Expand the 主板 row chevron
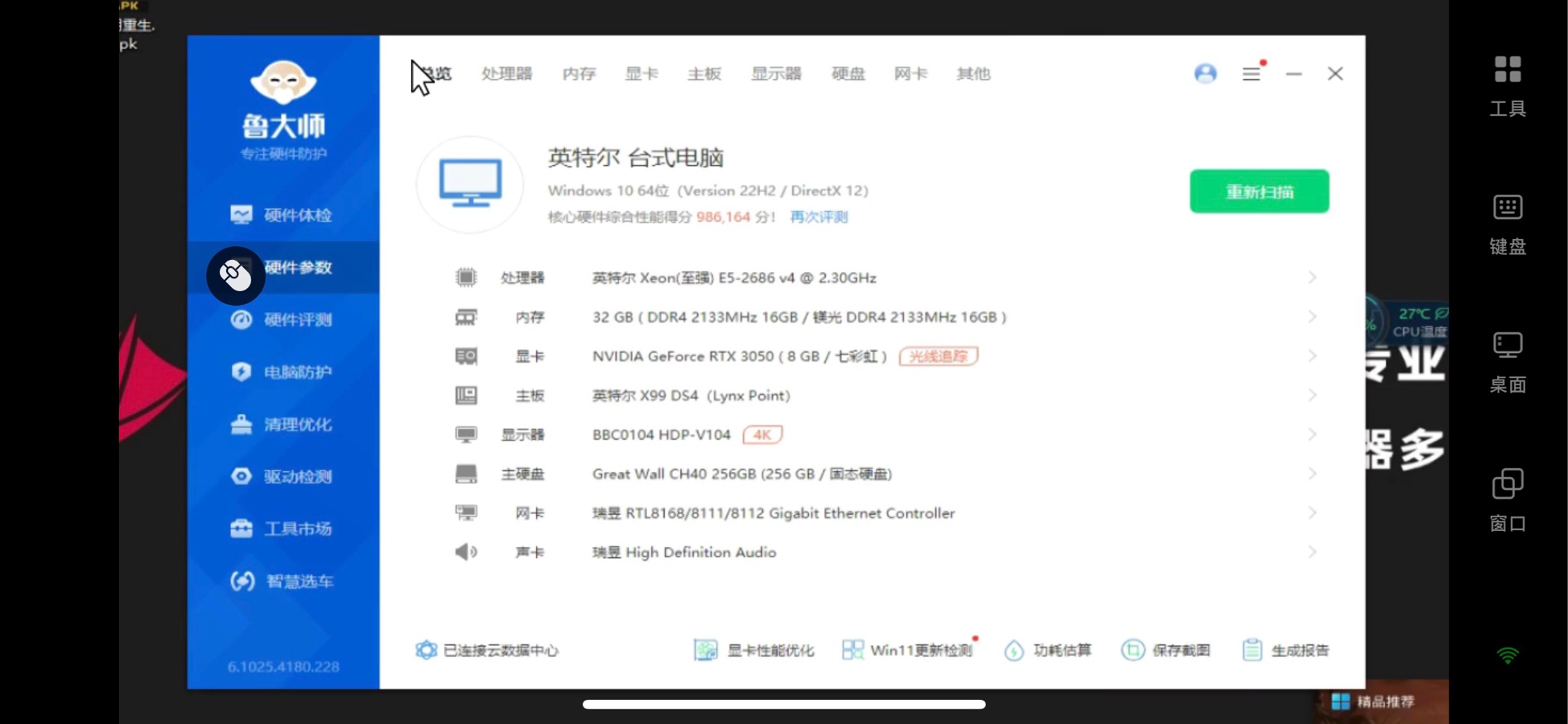The image size is (1568, 724). tap(1312, 396)
